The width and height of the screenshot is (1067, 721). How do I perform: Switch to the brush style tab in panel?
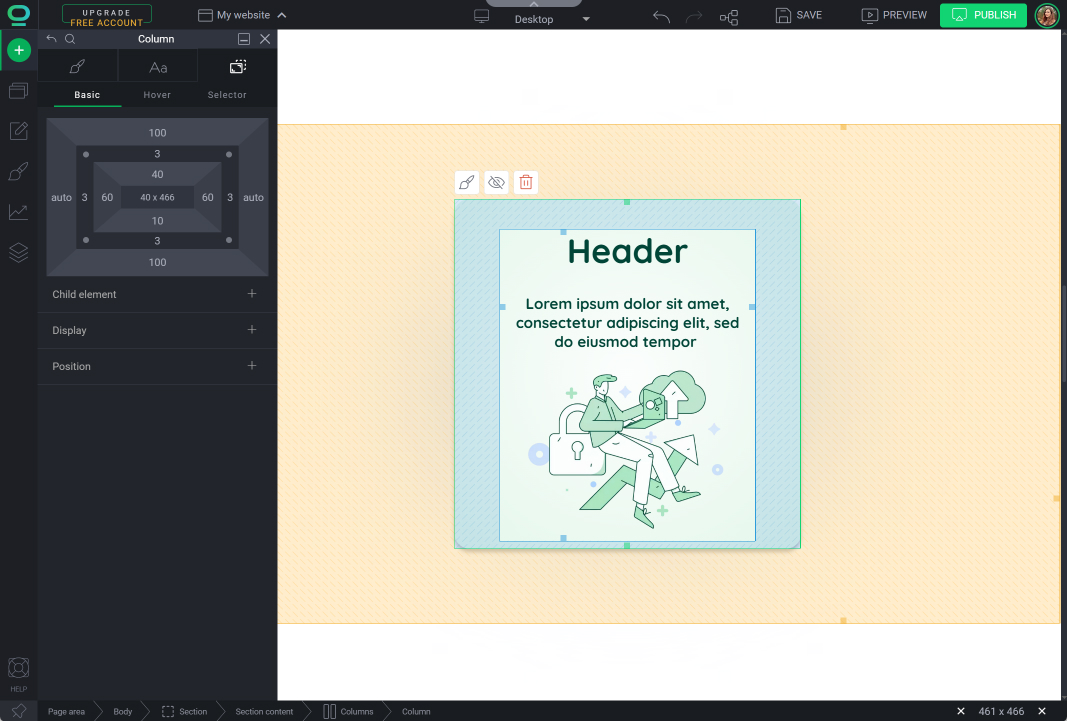coord(78,67)
